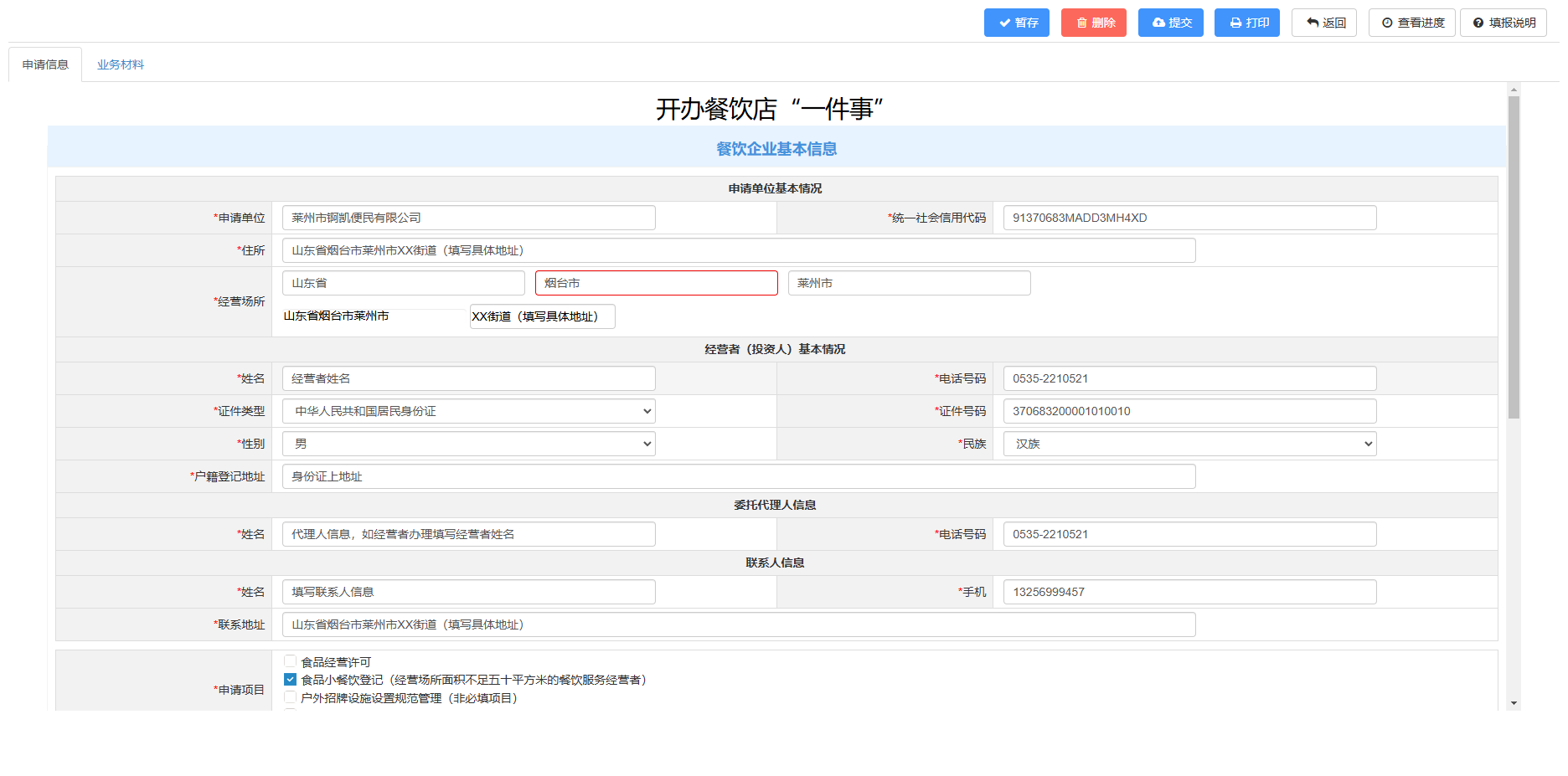
Task: Enable the 户外招牌设施设置规范管理 checkbox
Action: [290, 698]
